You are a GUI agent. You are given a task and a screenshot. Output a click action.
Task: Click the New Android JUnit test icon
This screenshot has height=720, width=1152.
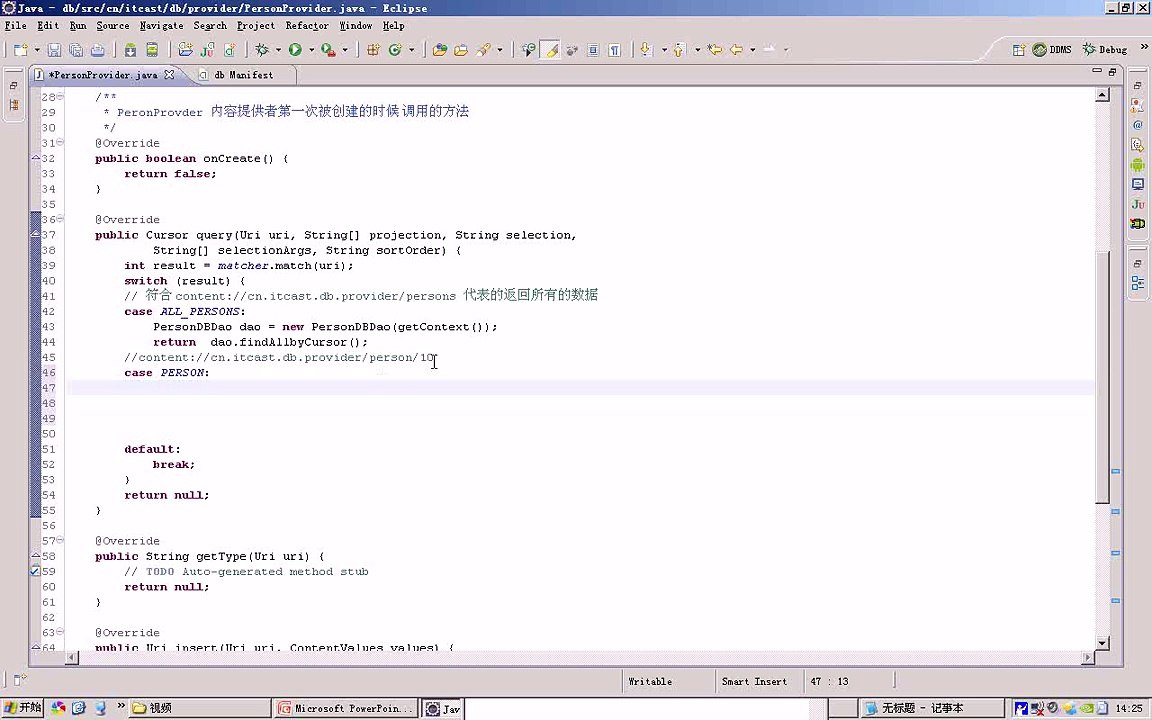[x=207, y=50]
